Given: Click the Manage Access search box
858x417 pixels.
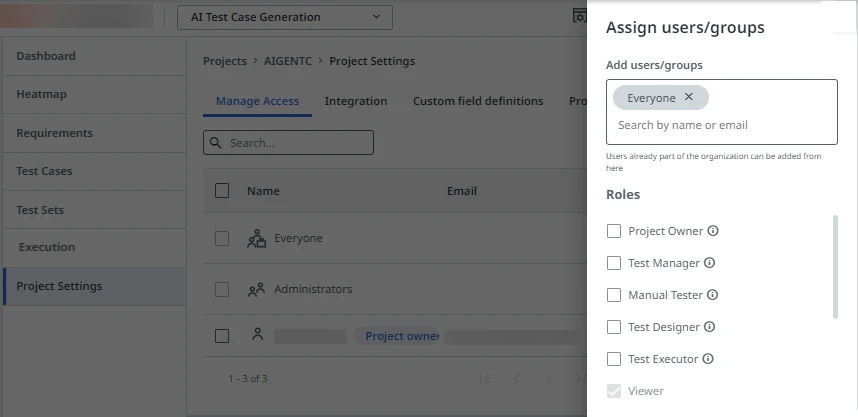Looking at the screenshot, I should (x=288, y=143).
